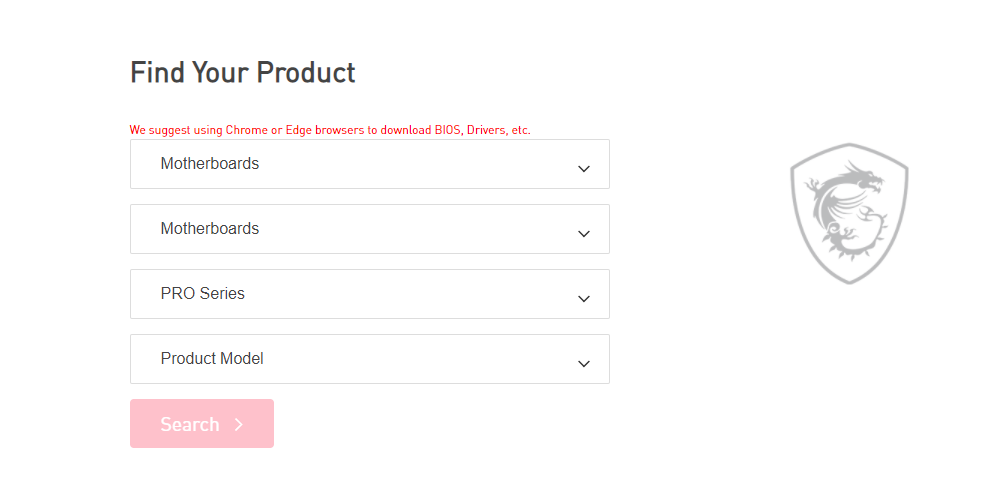Click the word Search on the button
The image size is (982, 490).
[x=190, y=424]
